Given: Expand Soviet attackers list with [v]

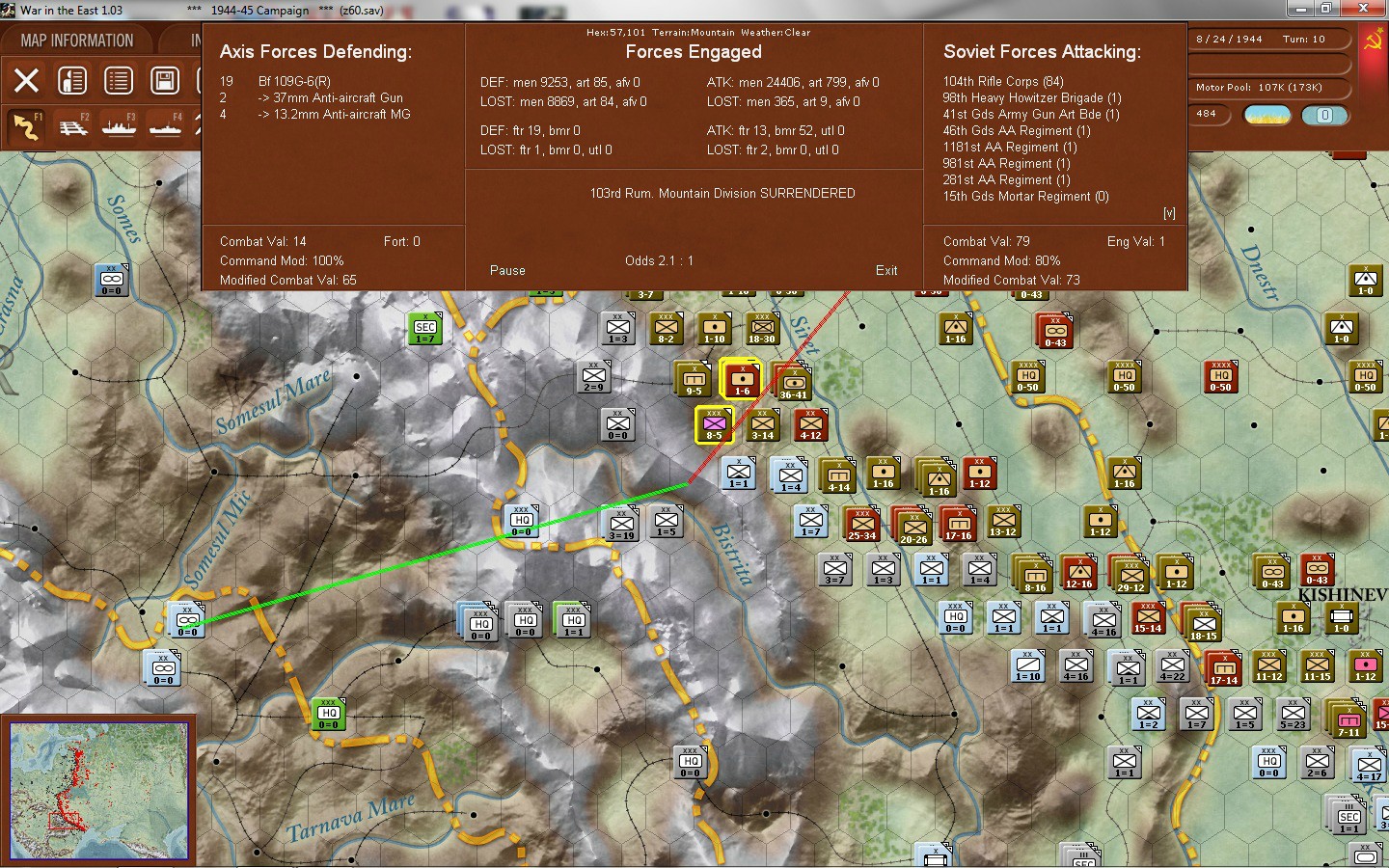Looking at the screenshot, I should point(1169,213).
